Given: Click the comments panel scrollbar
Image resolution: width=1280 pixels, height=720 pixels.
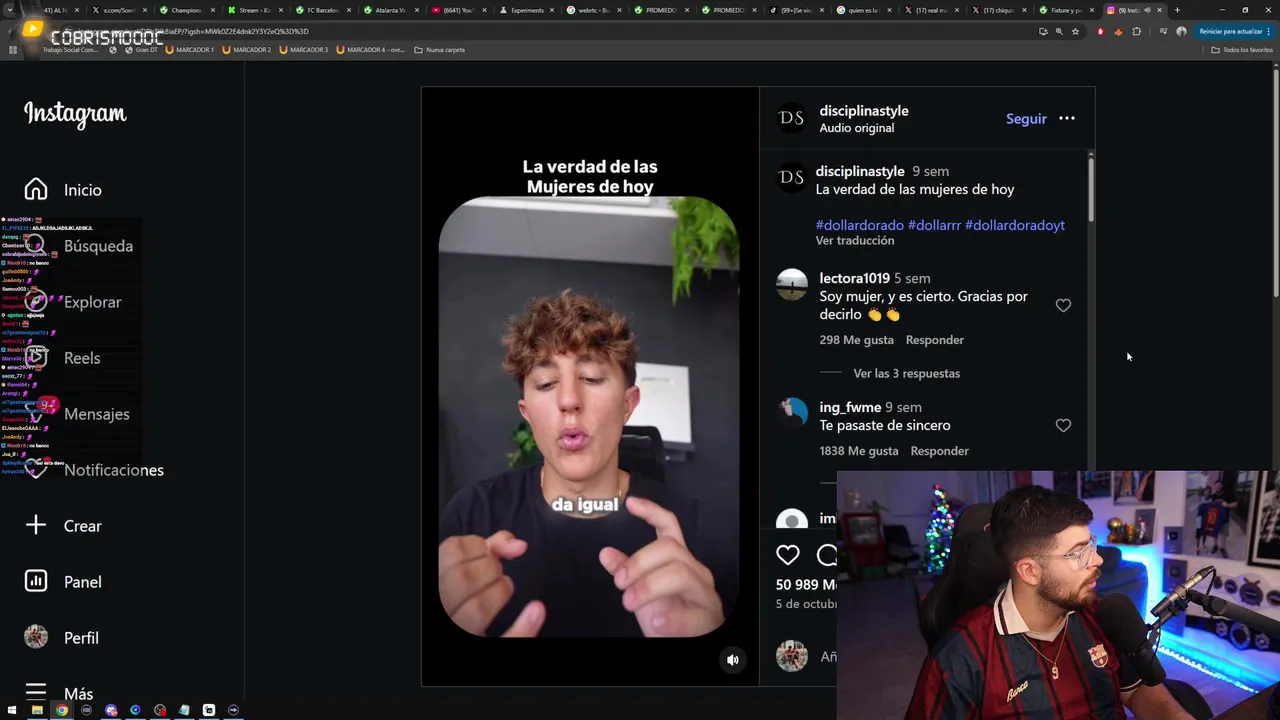Looking at the screenshot, I should tap(1090, 188).
